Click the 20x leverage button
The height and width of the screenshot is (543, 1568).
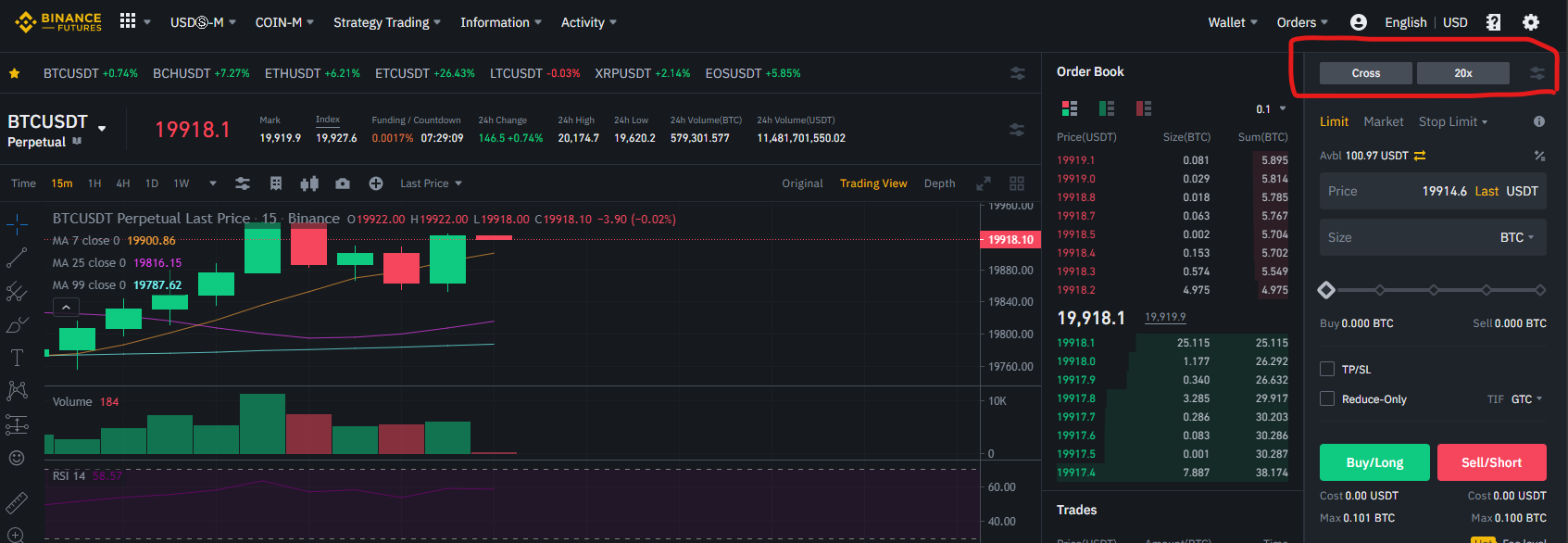(1463, 73)
